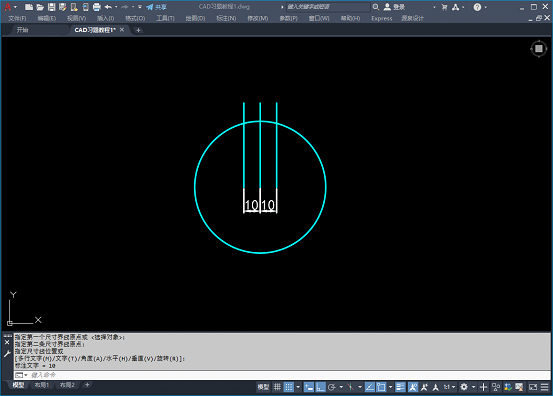Switch to the 布局1 layout tab

(42, 385)
